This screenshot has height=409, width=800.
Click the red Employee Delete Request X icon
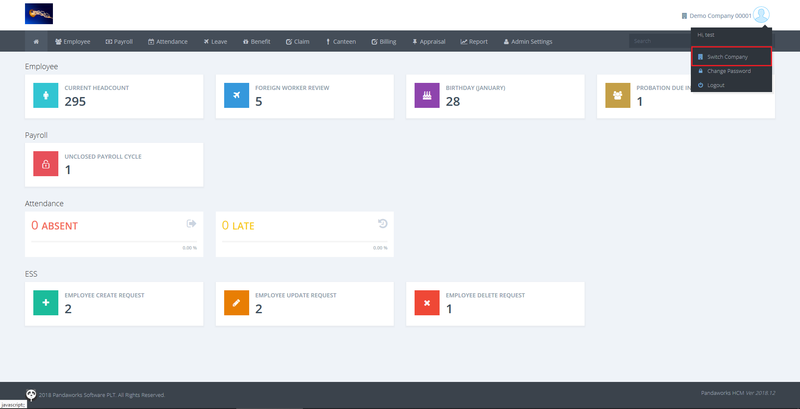428,302
